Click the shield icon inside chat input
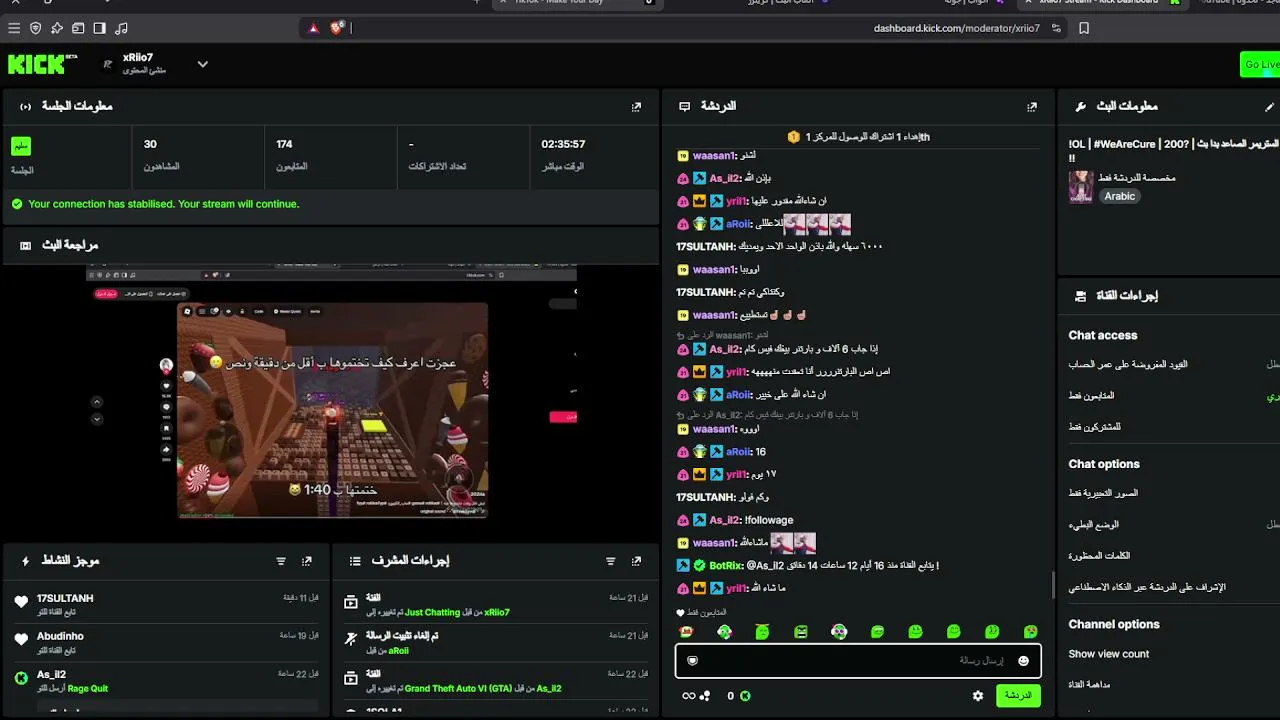The image size is (1280, 720). point(692,661)
